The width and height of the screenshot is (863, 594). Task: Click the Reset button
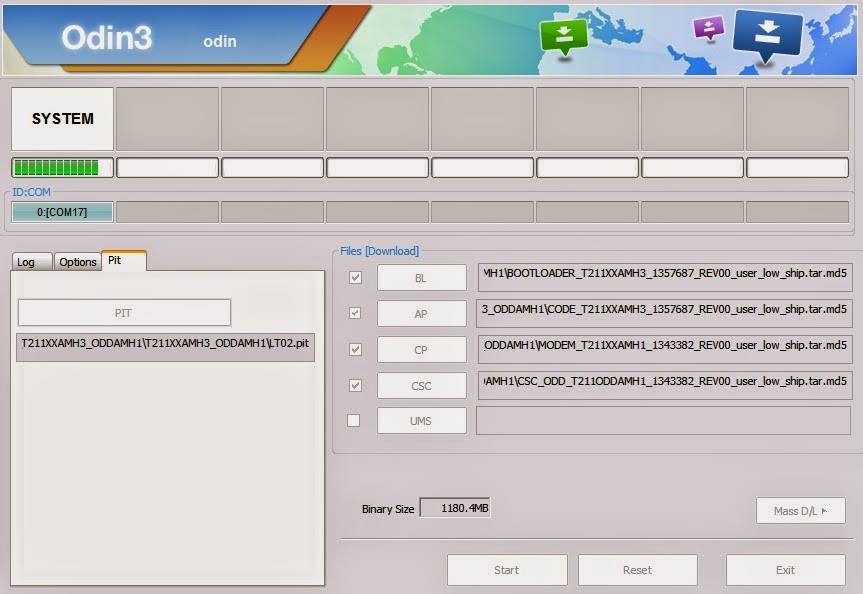(x=637, y=570)
